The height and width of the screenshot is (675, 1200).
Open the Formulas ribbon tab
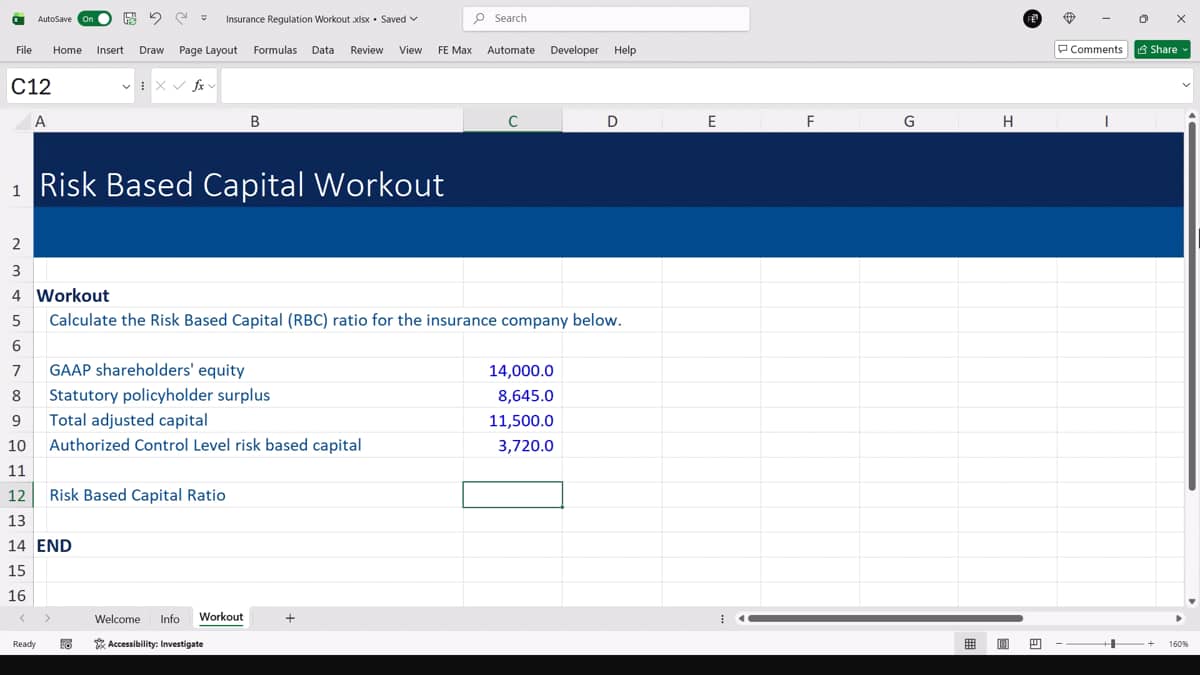point(275,50)
